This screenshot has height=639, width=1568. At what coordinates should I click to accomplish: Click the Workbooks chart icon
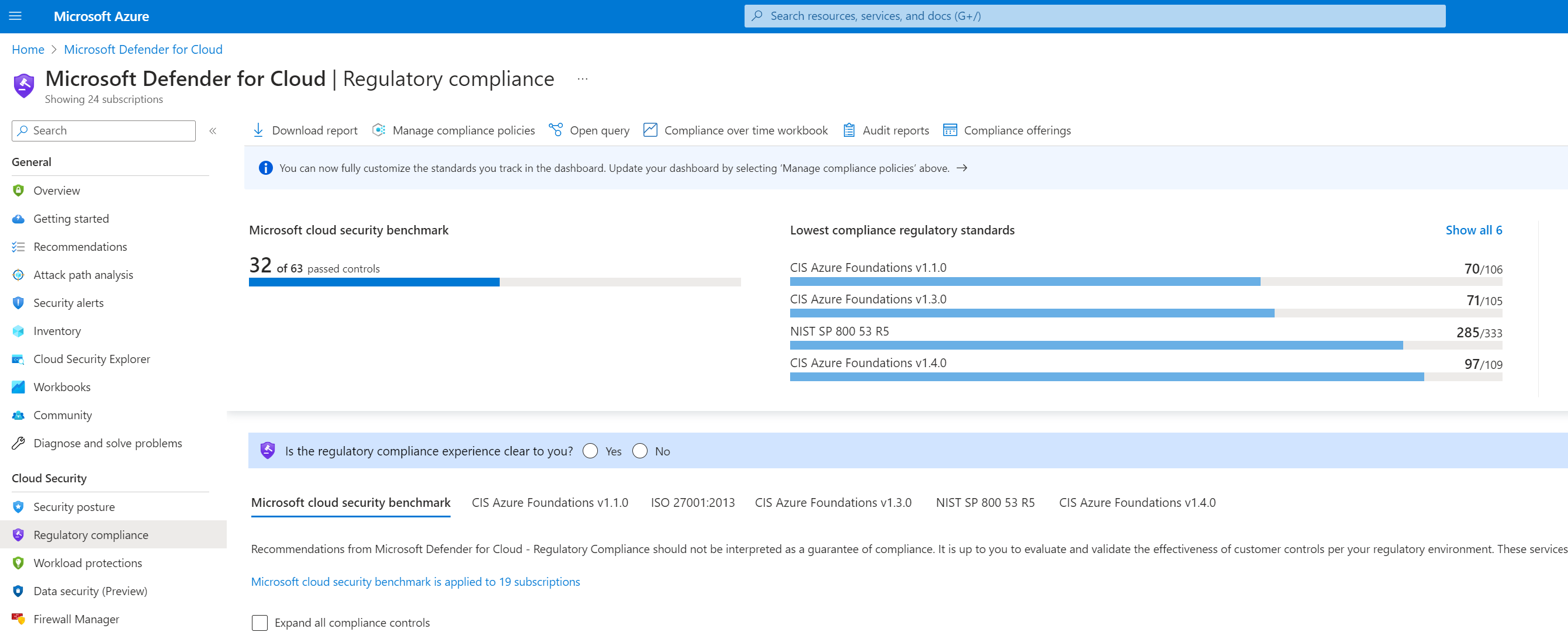(x=18, y=387)
